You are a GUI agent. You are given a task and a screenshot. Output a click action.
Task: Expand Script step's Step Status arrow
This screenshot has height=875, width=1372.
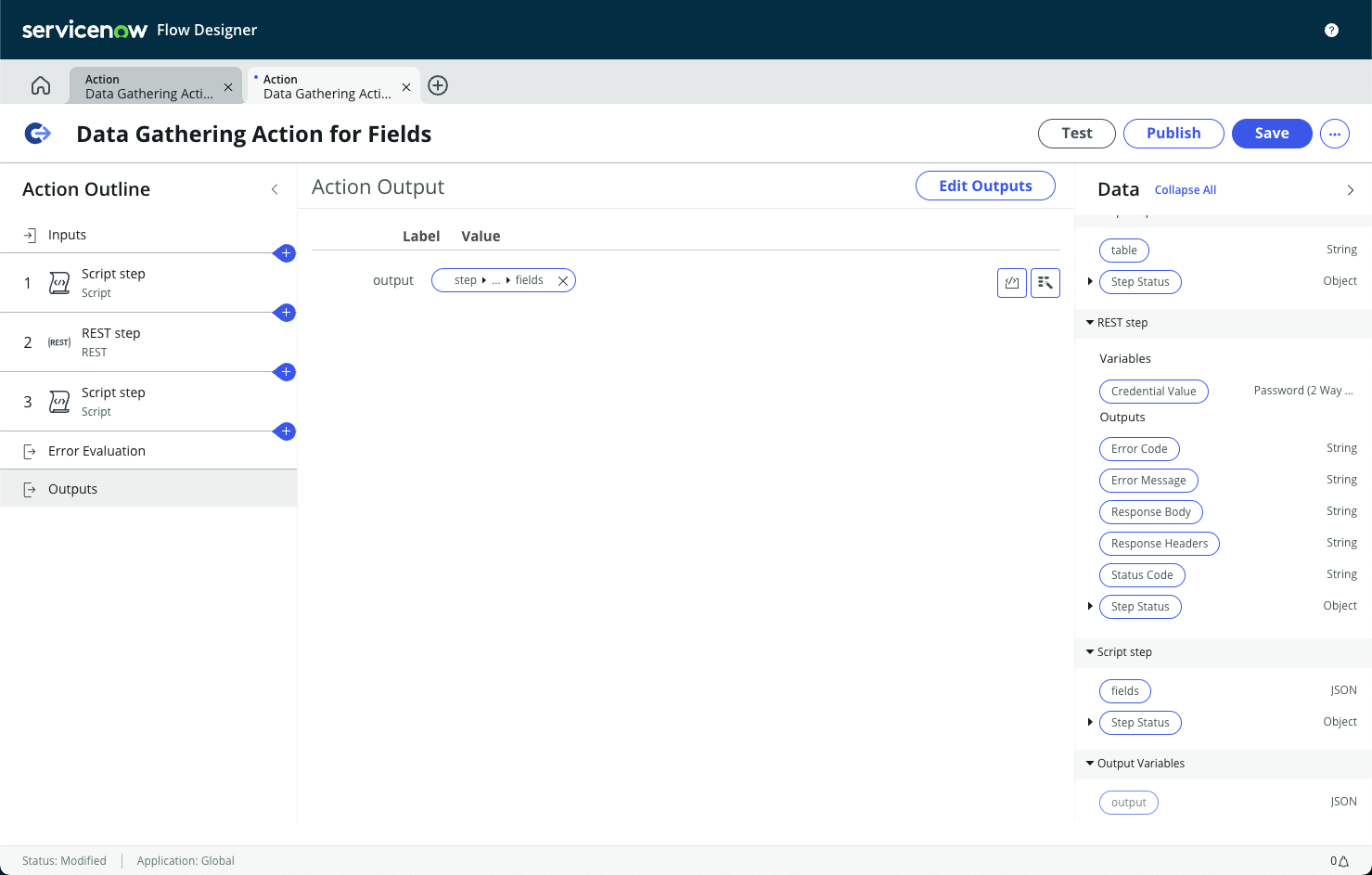(1090, 722)
